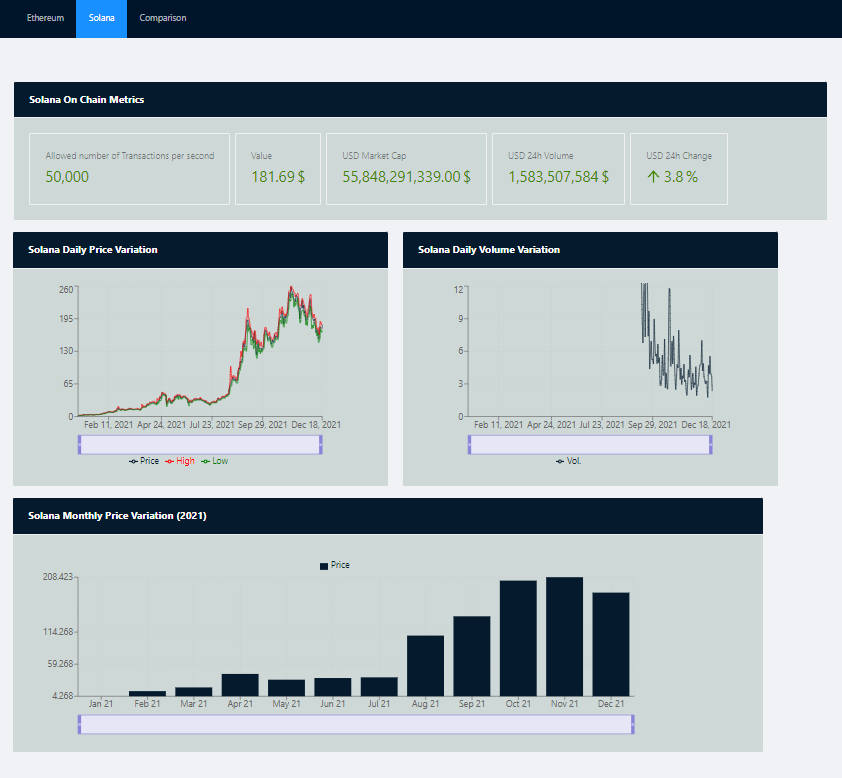Toggle Price legend in monthly chart

pyautogui.click(x=335, y=565)
